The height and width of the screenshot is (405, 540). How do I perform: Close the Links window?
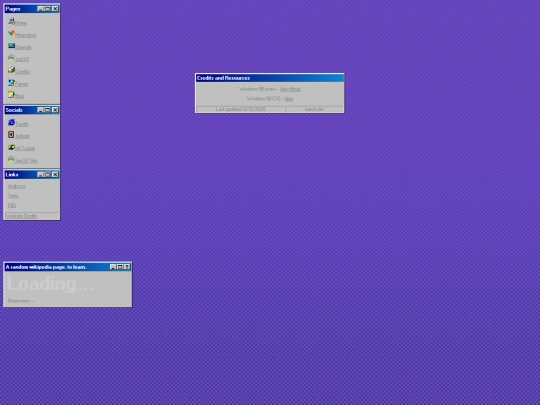point(55,175)
